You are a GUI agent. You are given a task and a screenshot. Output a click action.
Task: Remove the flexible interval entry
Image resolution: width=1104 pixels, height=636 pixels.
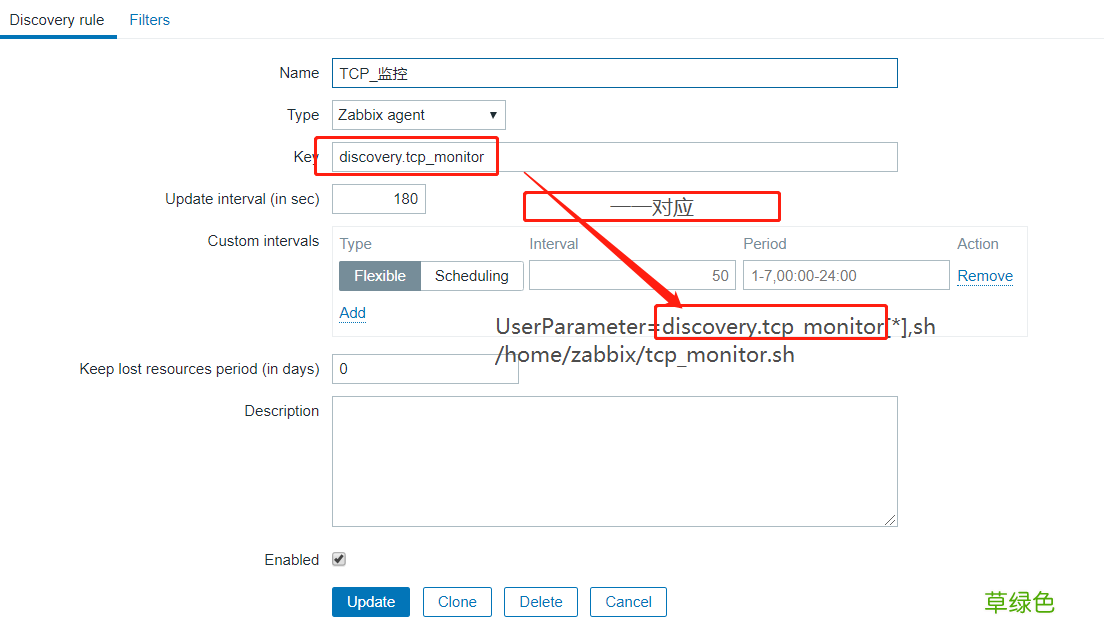coord(985,275)
